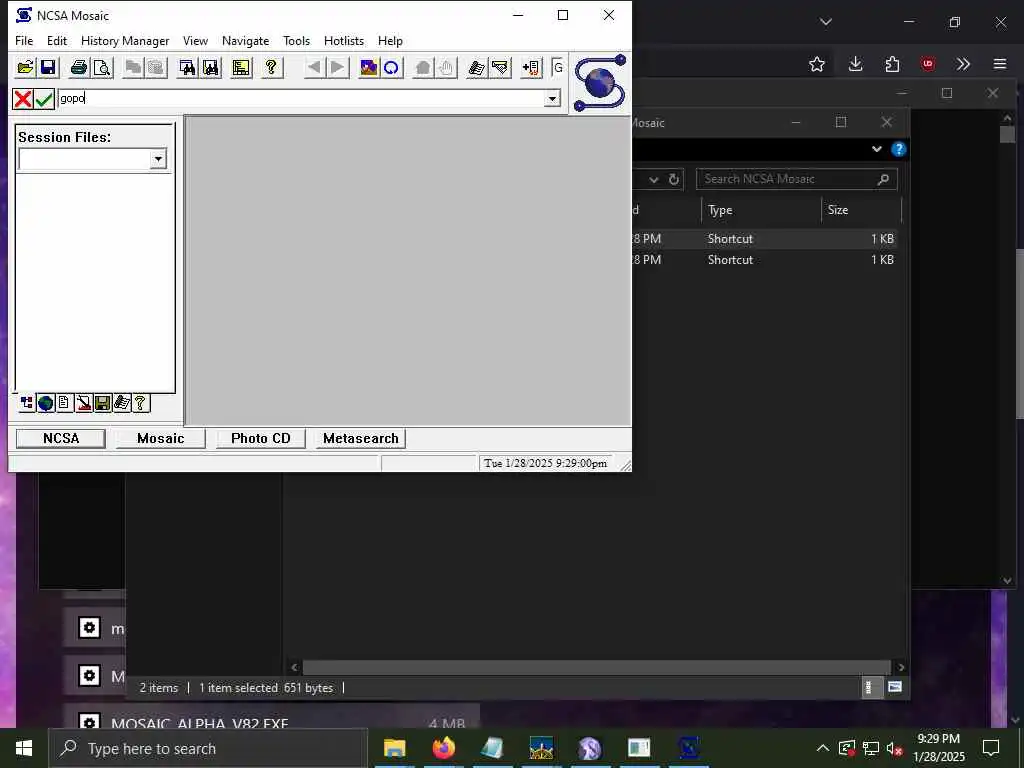Viewport: 1024px width, 768px height.
Task: Click the refresh icon in File Explorer
Action: tap(674, 179)
